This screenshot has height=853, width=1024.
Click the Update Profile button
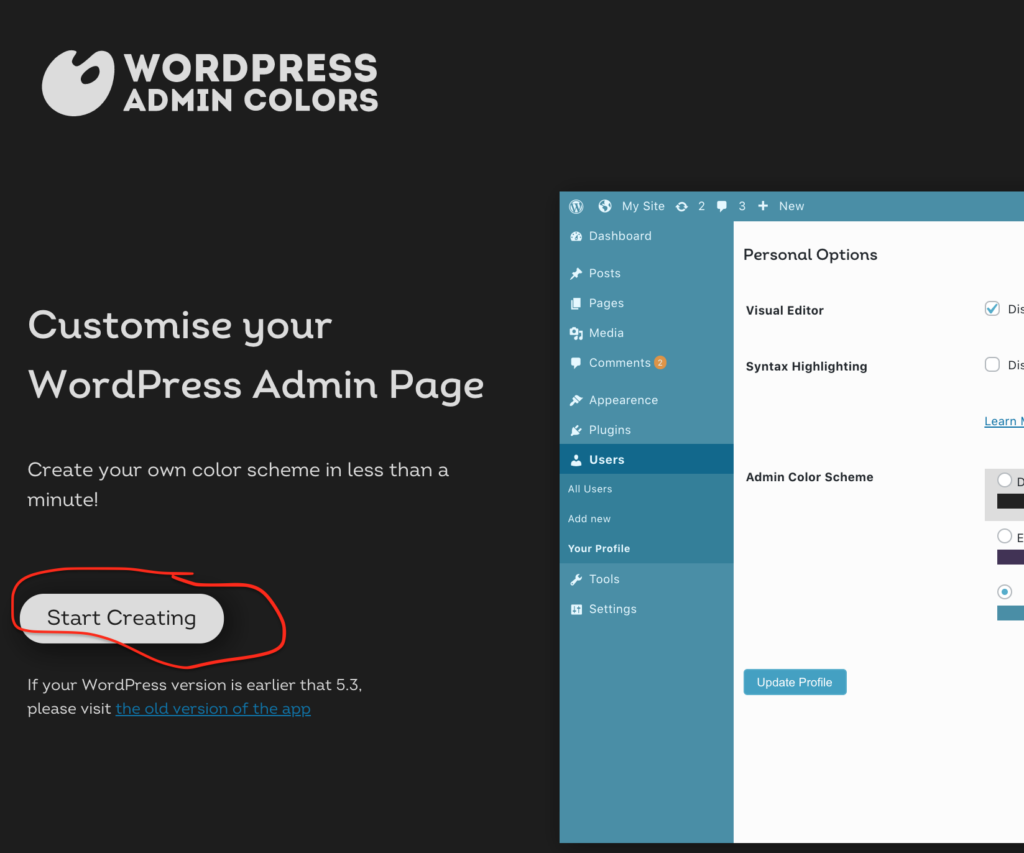tap(795, 683)
